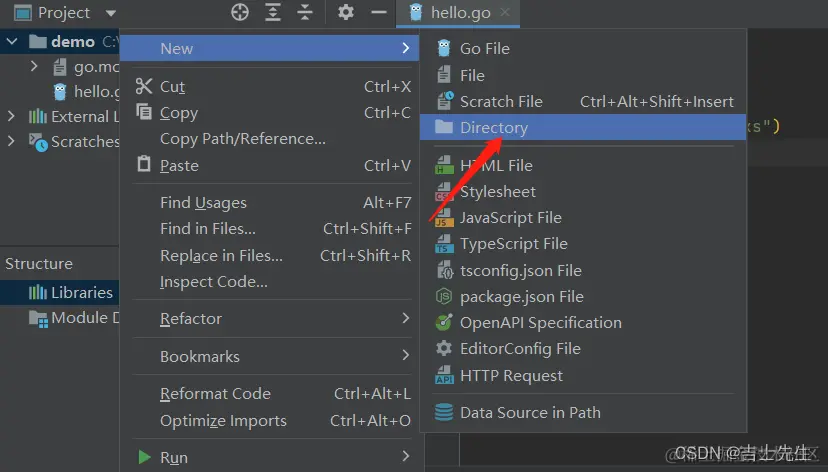Image resolution: width=828 pixels, height=472 pixels.
Task: Create a new Scratch File
Action: coord(583,101)
